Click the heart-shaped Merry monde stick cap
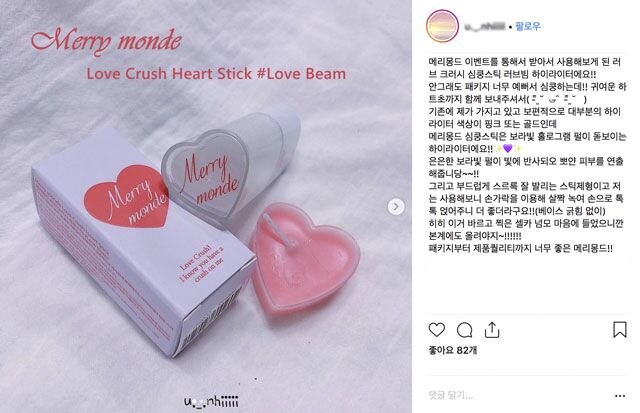Viewport: 640px width, 413px height. [x=205, y=173]
